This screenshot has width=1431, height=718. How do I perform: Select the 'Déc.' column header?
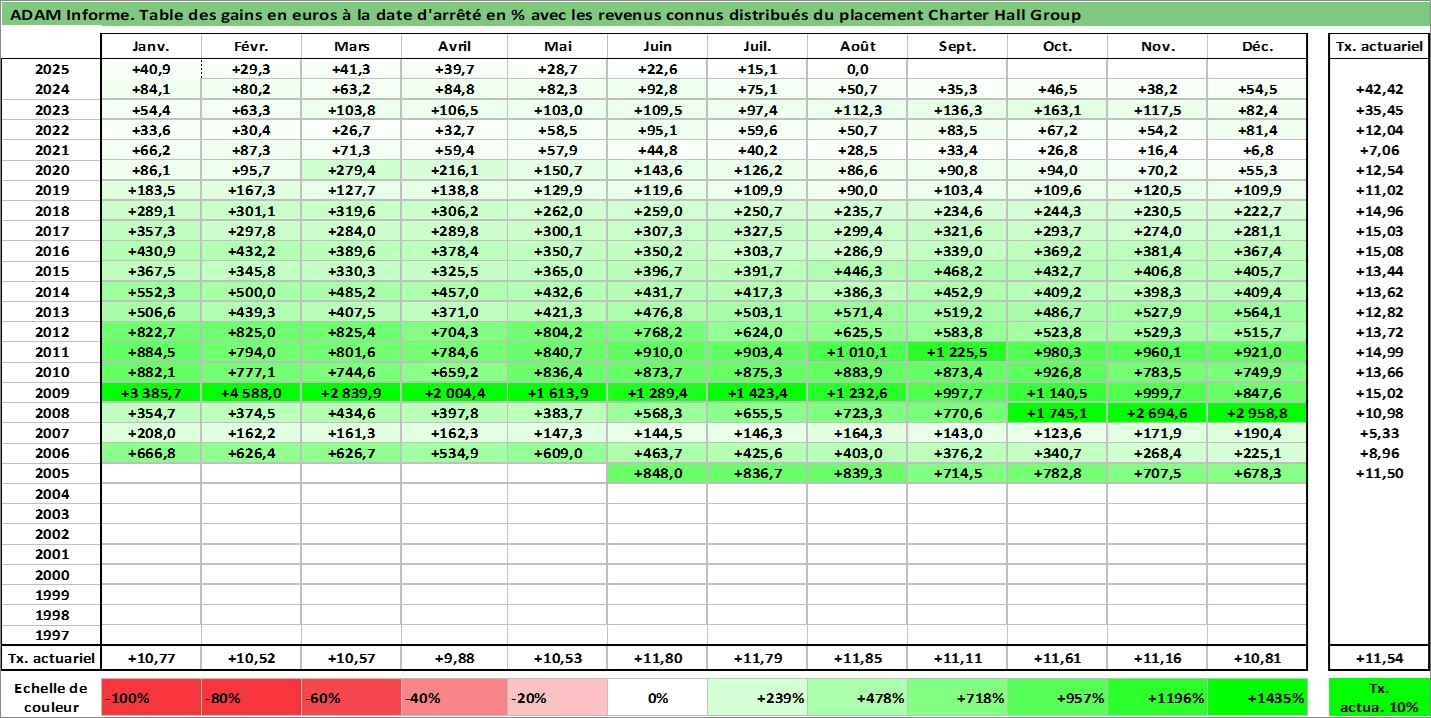click(1257, 47)
